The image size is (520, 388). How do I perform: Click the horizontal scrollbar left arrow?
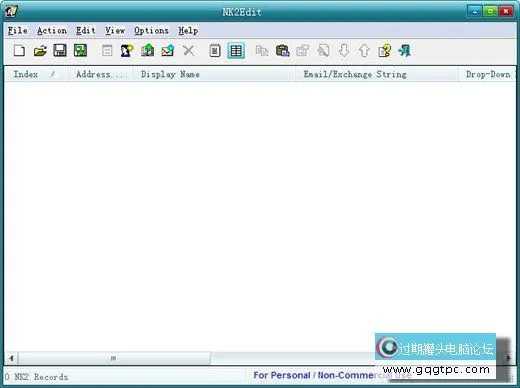pyautogui.click(x=11, y=358)
